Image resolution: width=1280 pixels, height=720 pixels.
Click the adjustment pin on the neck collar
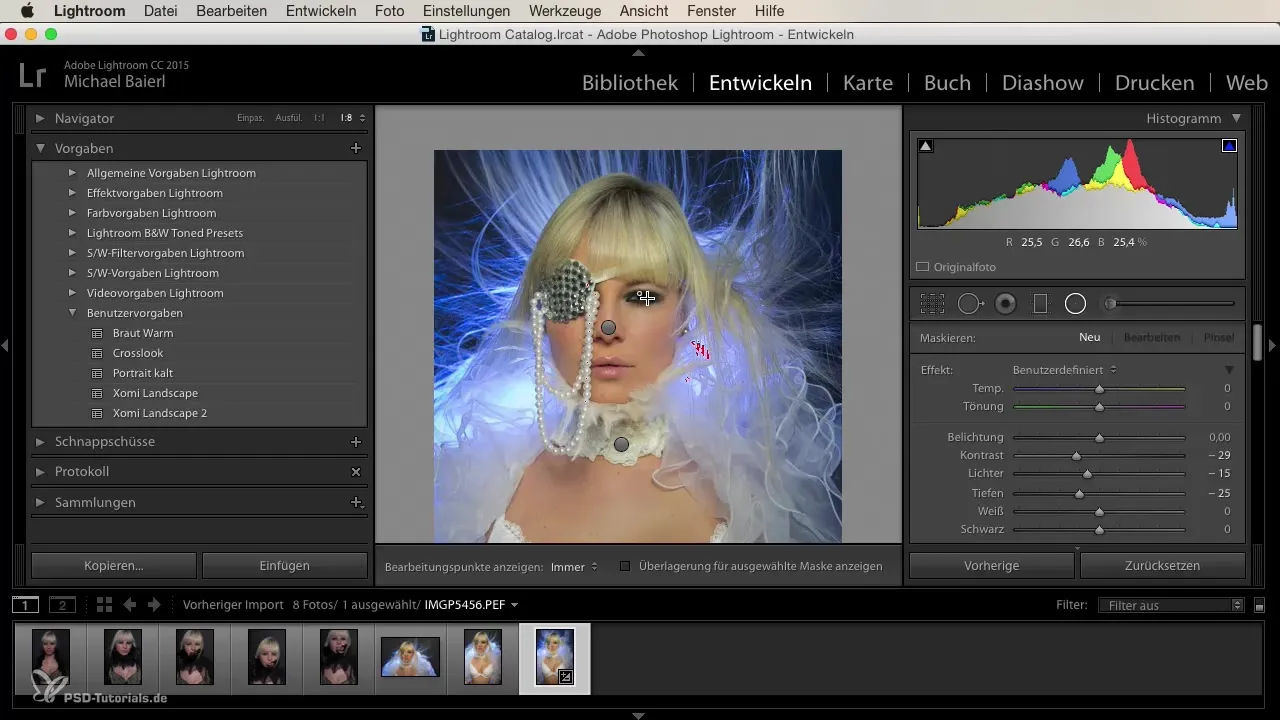(621, 444)
